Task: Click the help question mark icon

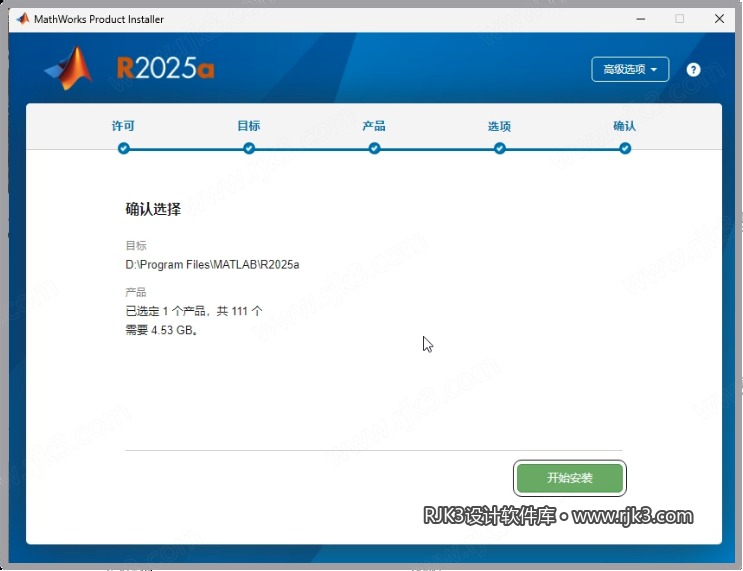Action: pyautogui.click(x=693, y=70)
